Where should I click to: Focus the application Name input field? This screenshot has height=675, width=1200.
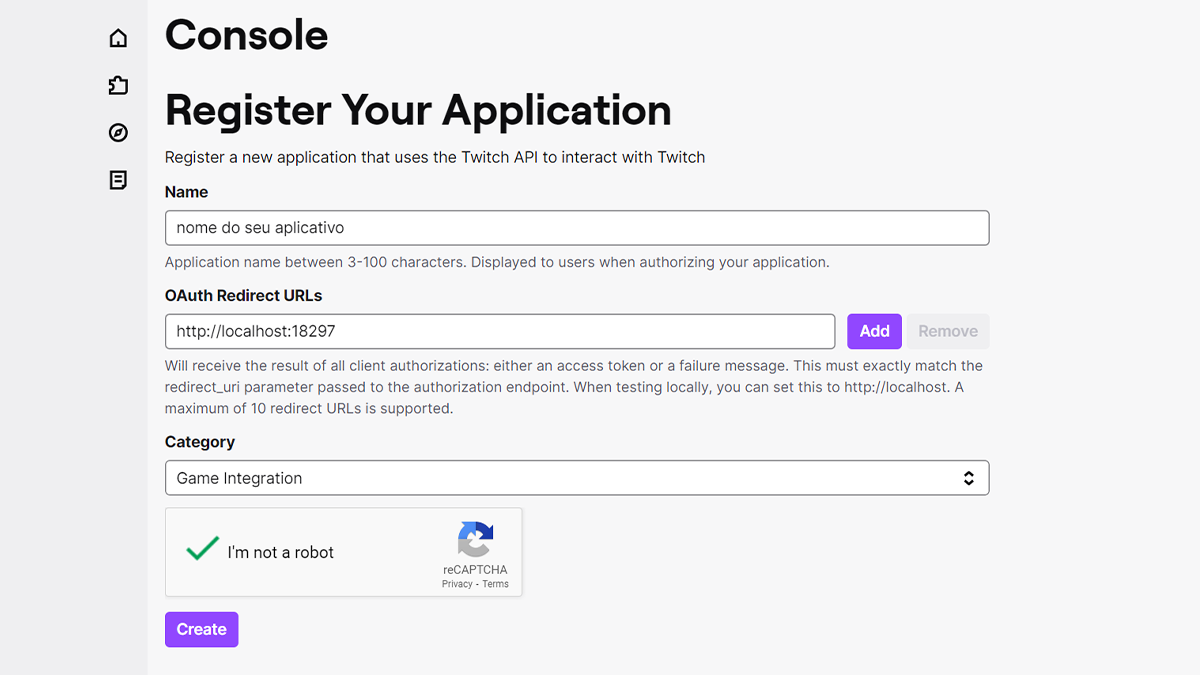pos(577,228)
